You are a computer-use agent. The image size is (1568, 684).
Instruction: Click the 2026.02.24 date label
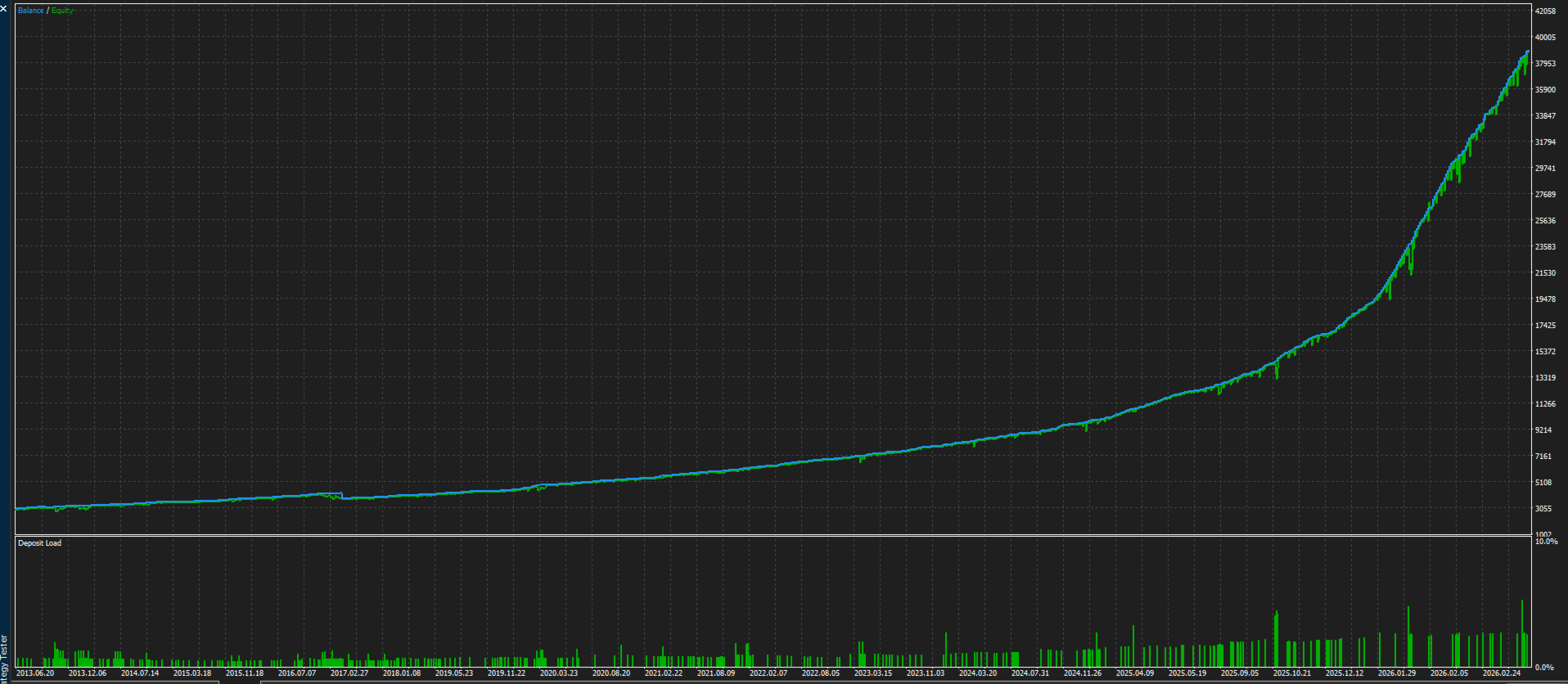1502,673
